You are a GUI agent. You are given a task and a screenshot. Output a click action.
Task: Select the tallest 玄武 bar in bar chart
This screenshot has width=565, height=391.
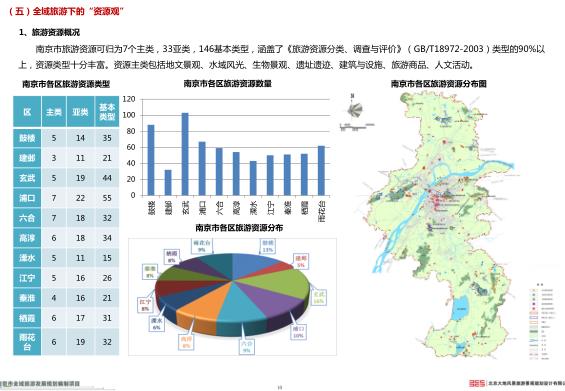click(185, 154)
